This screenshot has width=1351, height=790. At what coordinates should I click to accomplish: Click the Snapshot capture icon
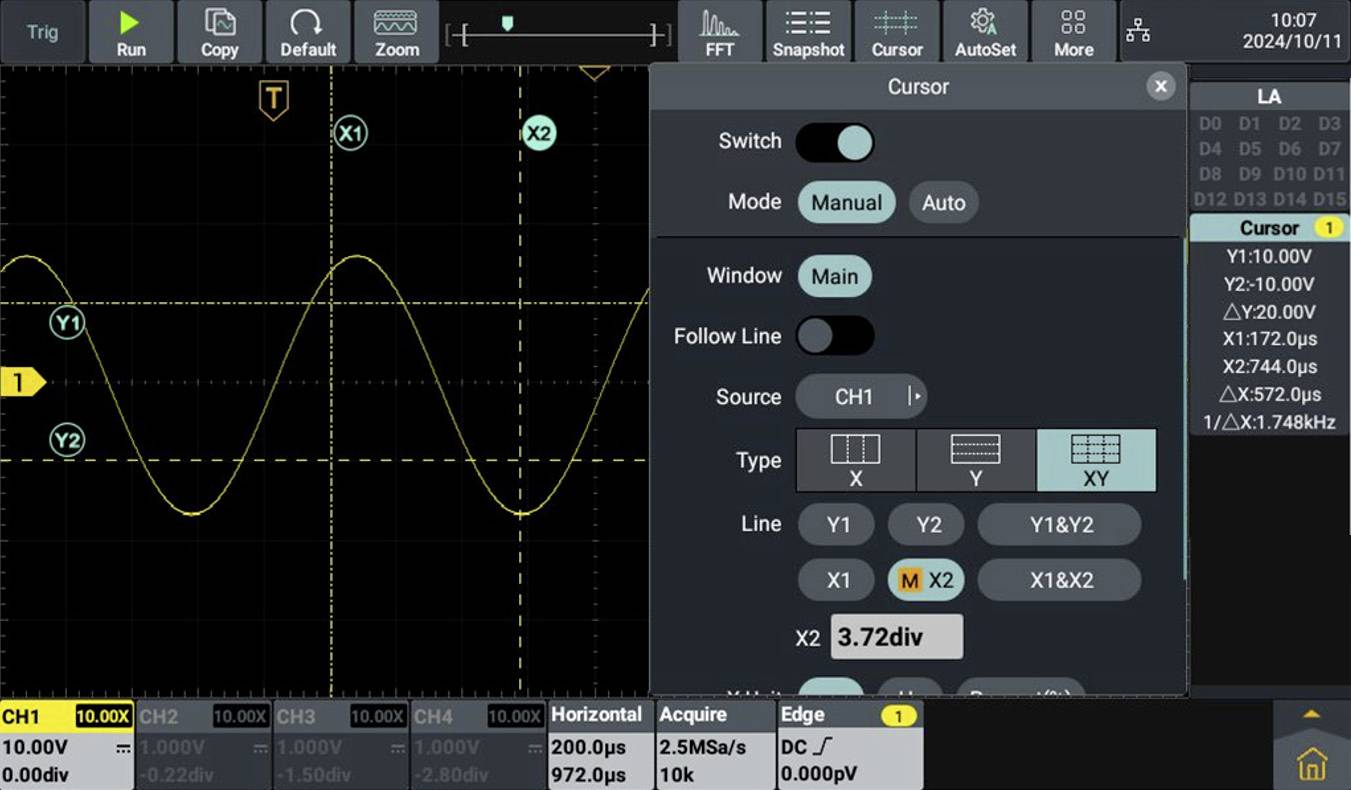[807, 31]
